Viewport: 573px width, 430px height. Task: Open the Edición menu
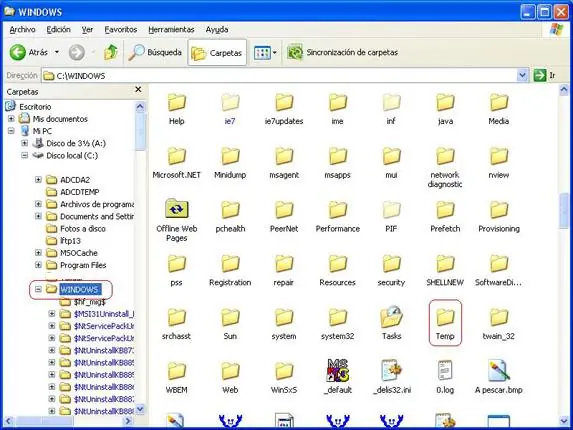[x=58, y=30]
